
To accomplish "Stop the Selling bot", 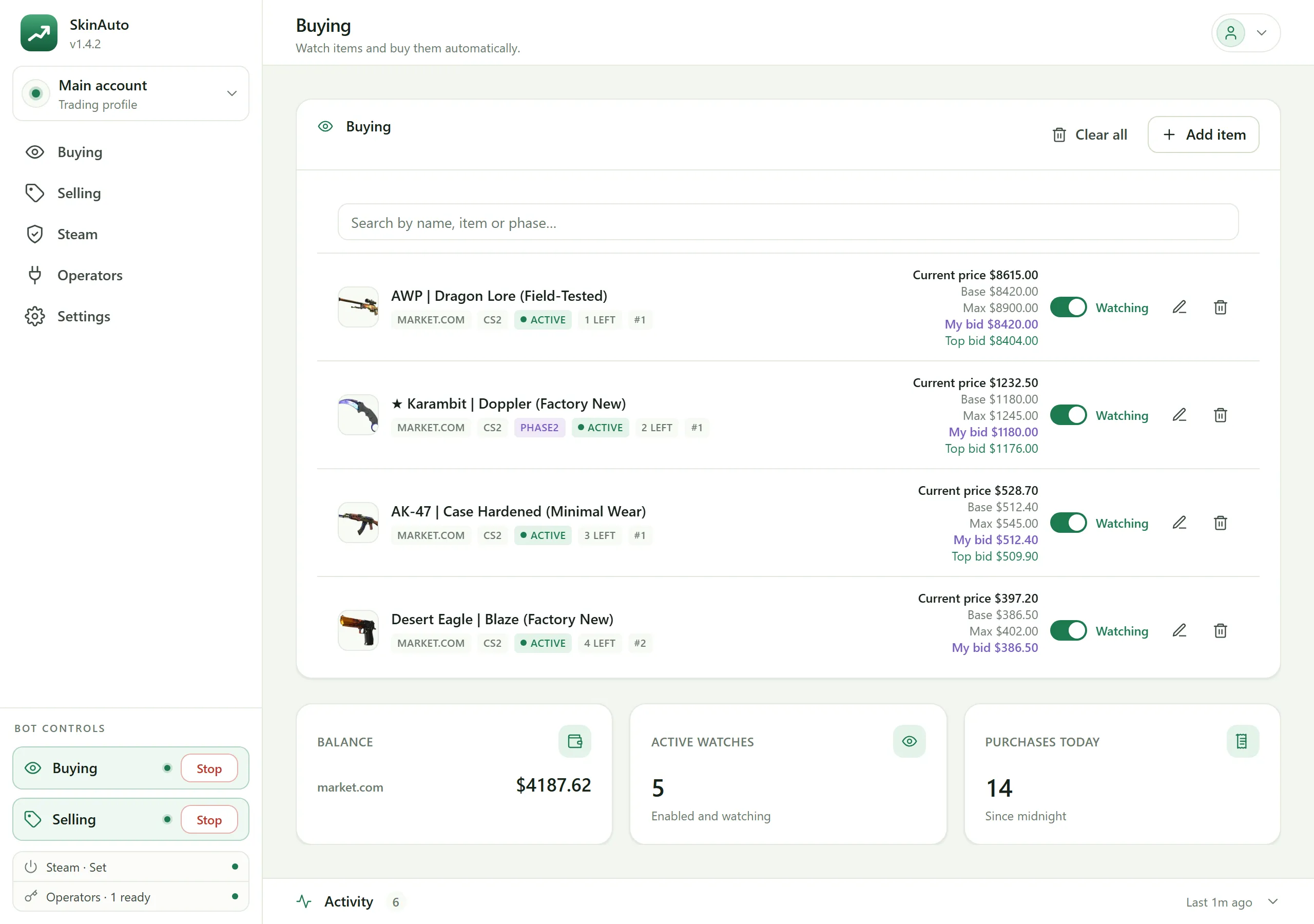I will click(209, 820).
